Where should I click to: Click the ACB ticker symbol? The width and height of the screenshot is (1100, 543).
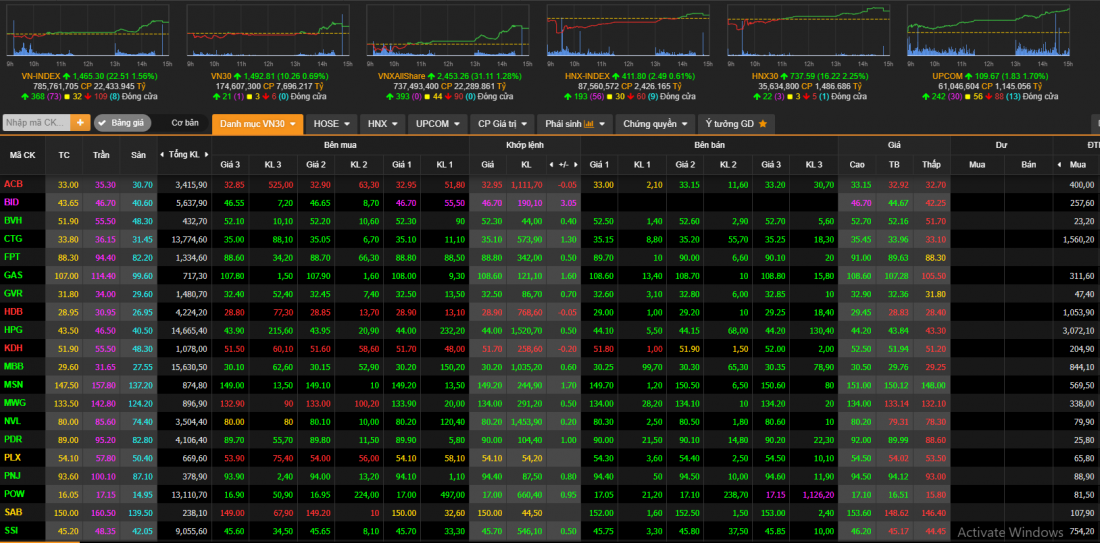click(13, 184)
